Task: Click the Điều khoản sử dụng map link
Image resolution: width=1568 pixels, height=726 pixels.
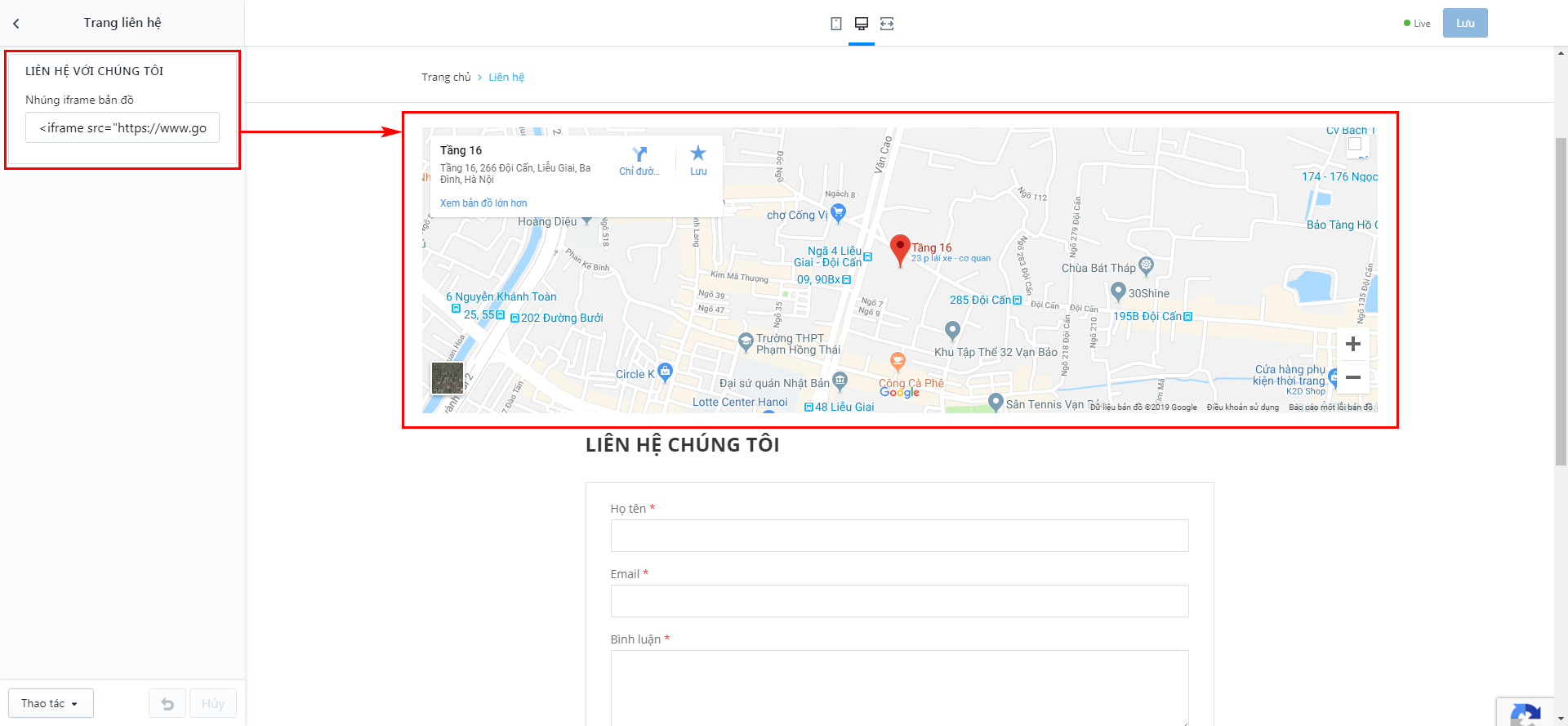Action: [1243, 408]
